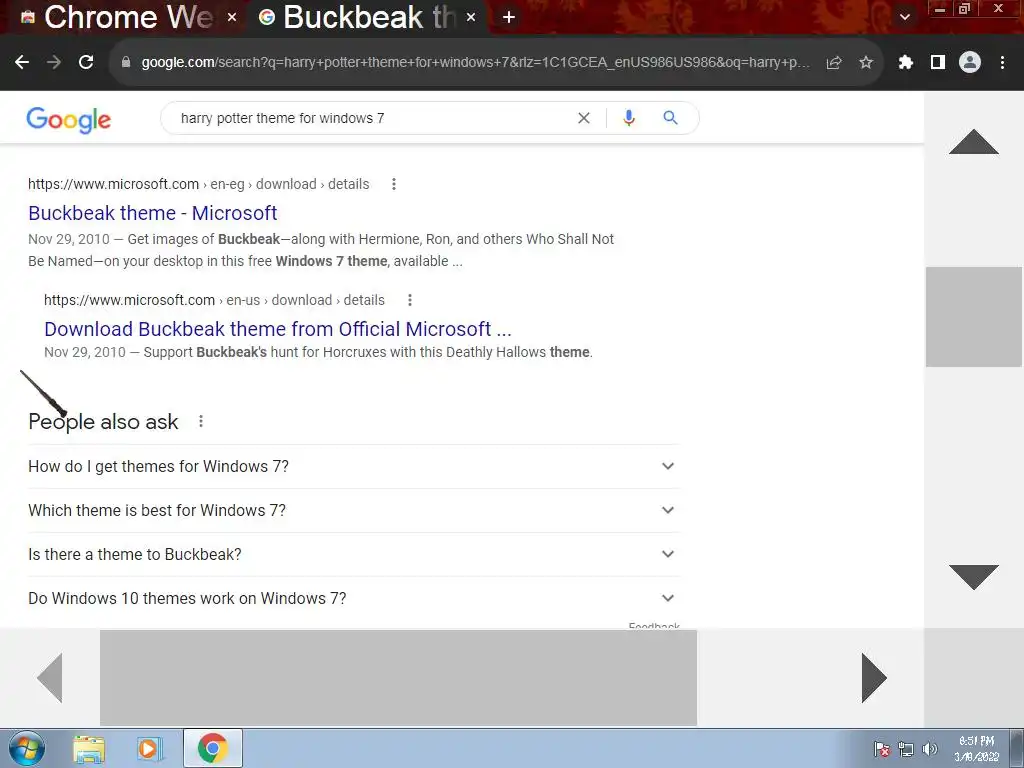Start voice search with the microphone
Screen dimensions: 1024x768
(x=629, y=118)
